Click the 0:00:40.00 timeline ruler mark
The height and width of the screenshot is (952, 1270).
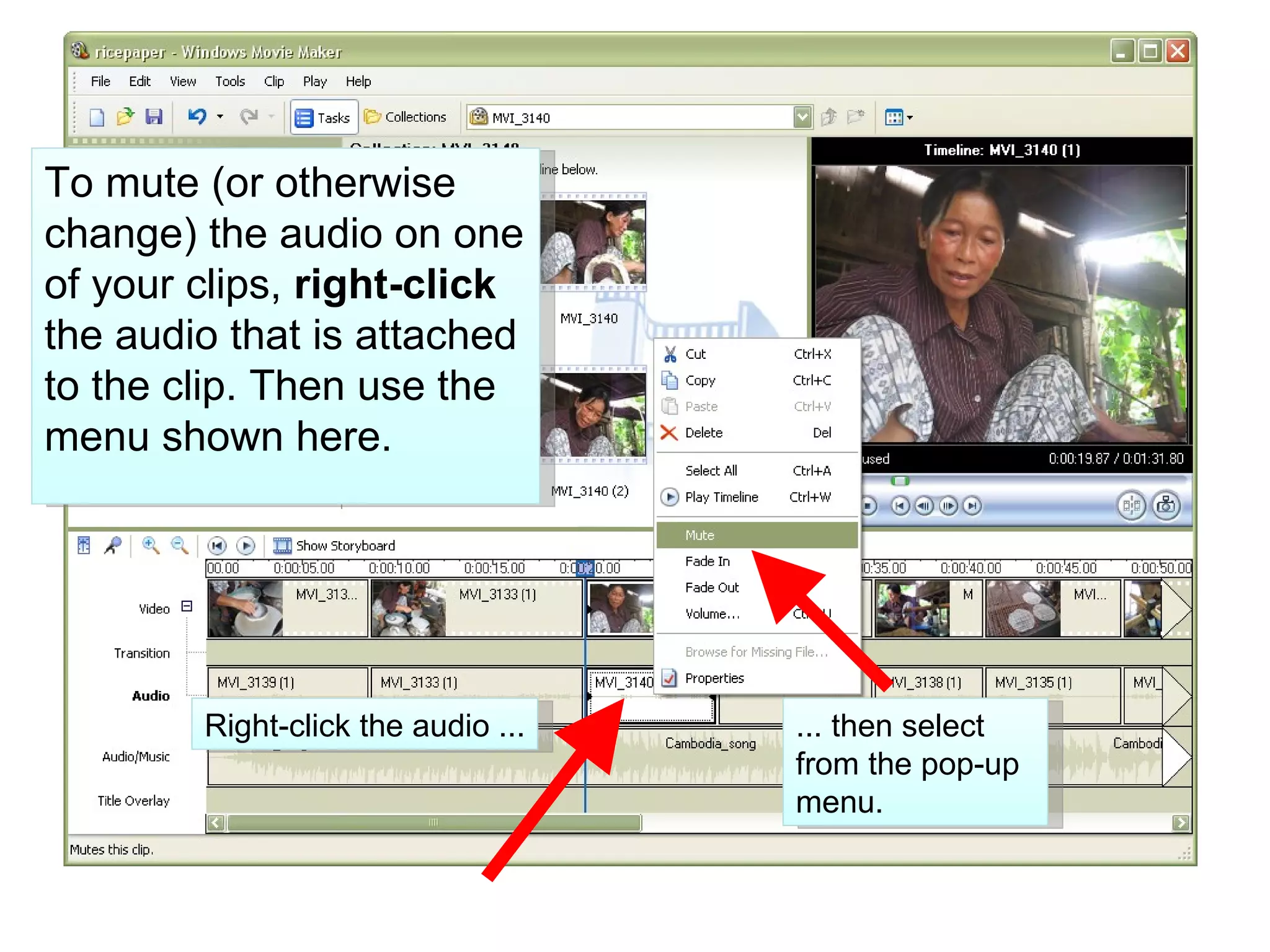tap(970, 568)
